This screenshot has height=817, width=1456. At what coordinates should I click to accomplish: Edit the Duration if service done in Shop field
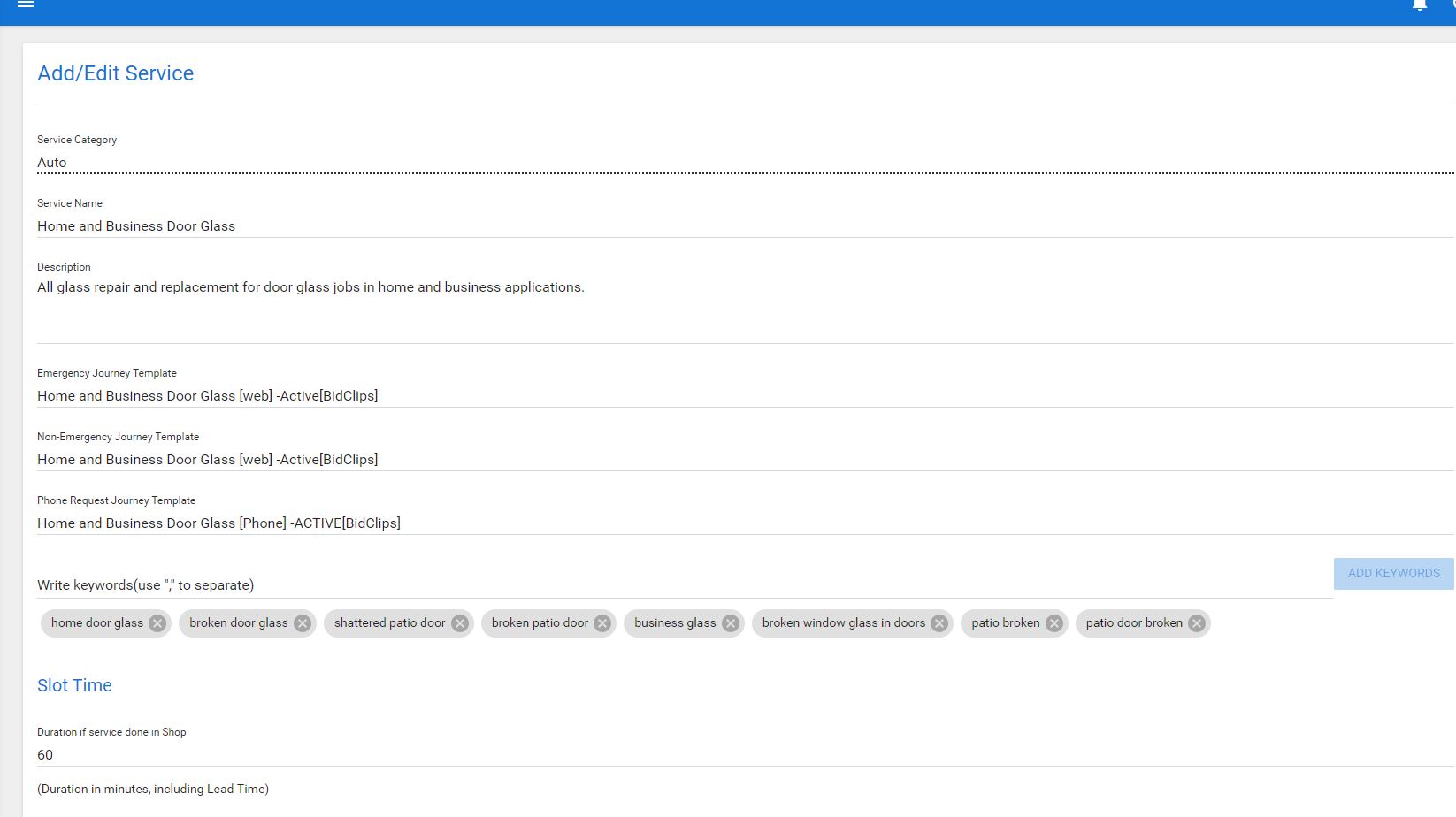click(745, 755)
